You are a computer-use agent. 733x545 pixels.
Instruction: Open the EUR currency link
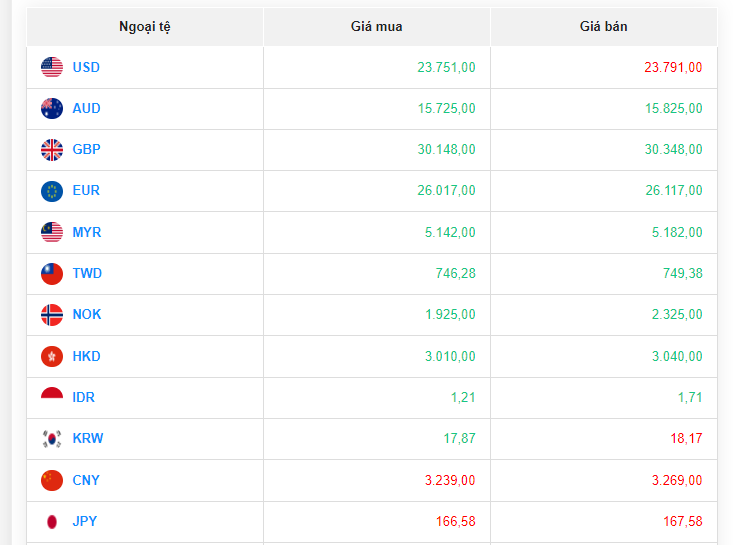(86, 190)
